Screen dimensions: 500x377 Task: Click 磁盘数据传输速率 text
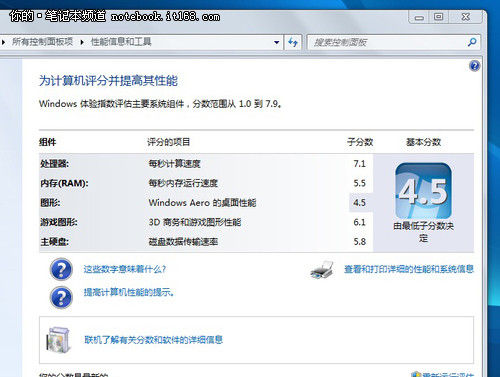[183, 241]
